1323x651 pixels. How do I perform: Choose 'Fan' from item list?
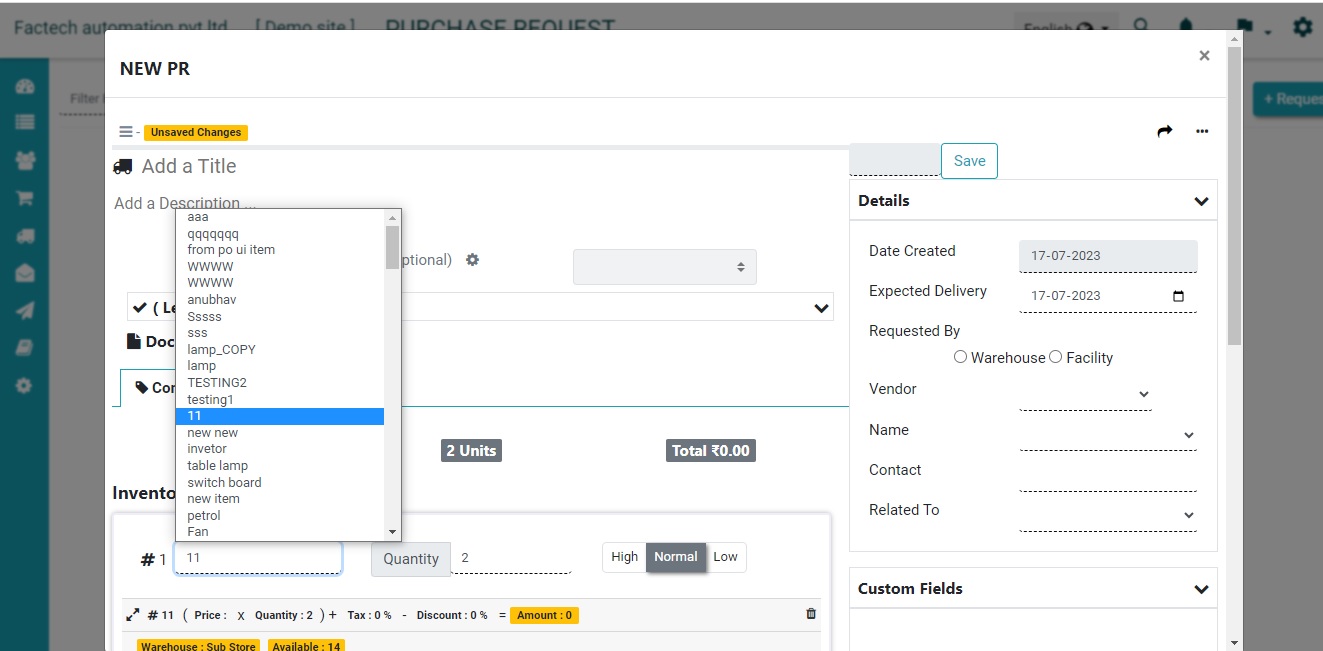pos(280,532)
